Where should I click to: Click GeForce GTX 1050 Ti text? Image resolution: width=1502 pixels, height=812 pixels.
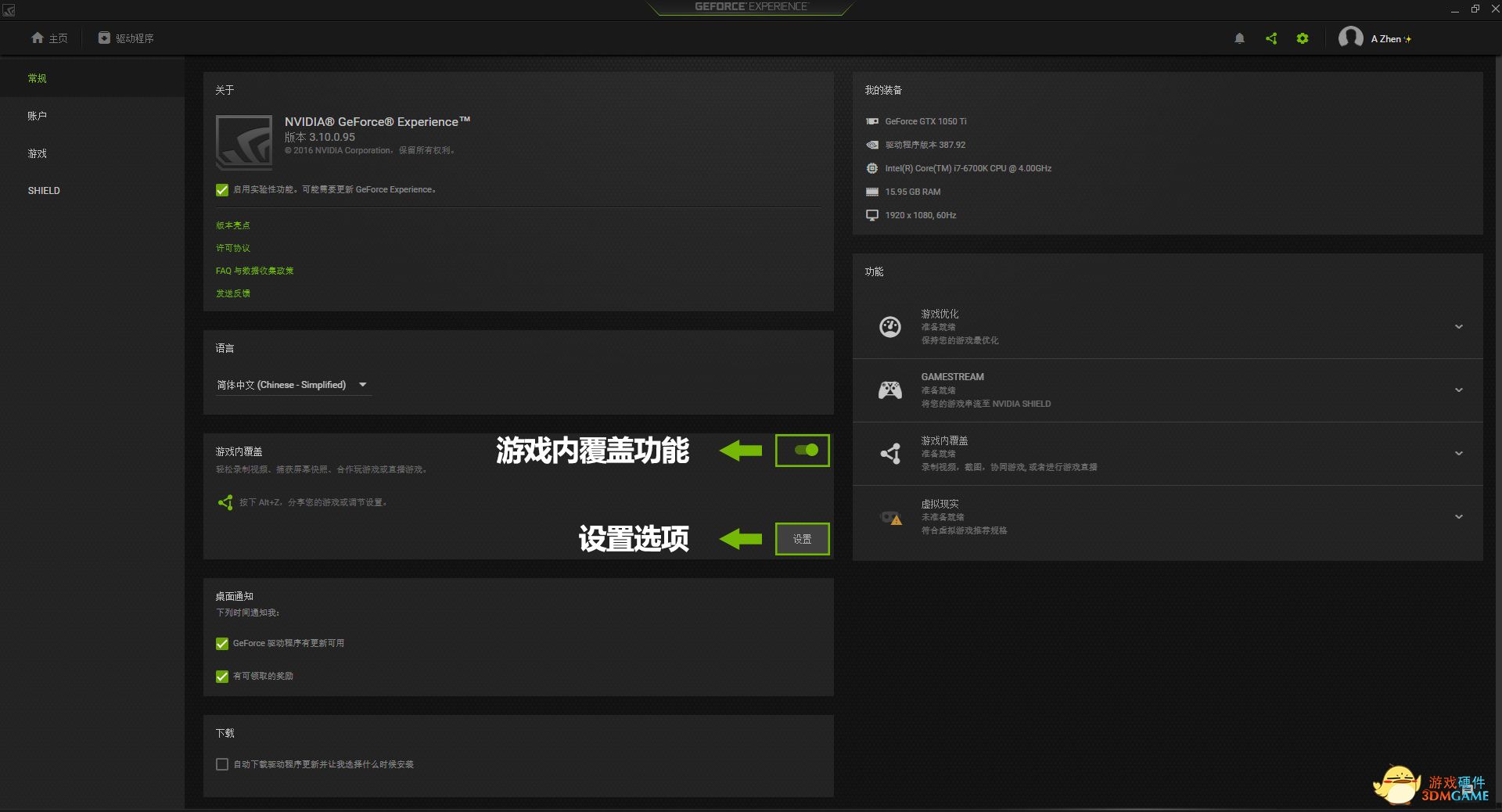pyautogui.click(x=926, y=121)
